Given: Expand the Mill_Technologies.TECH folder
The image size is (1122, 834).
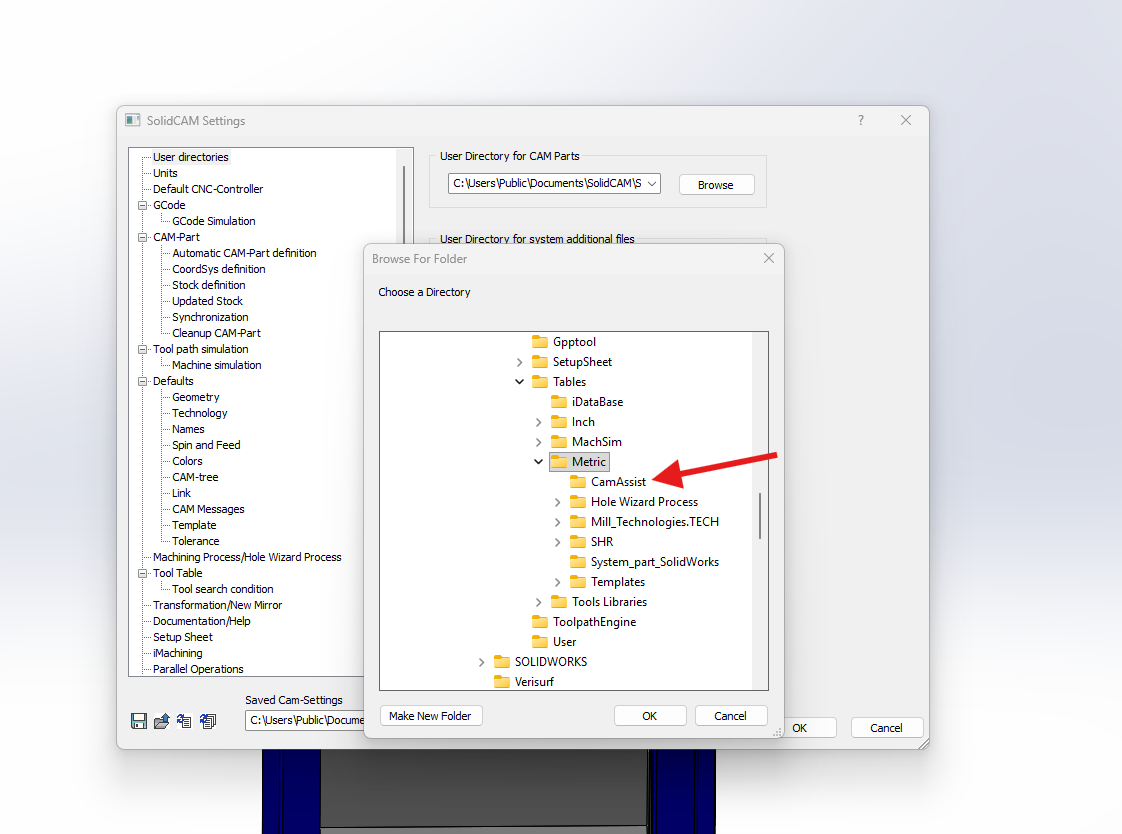Looking at the screenshot, I should click(557, 523).
